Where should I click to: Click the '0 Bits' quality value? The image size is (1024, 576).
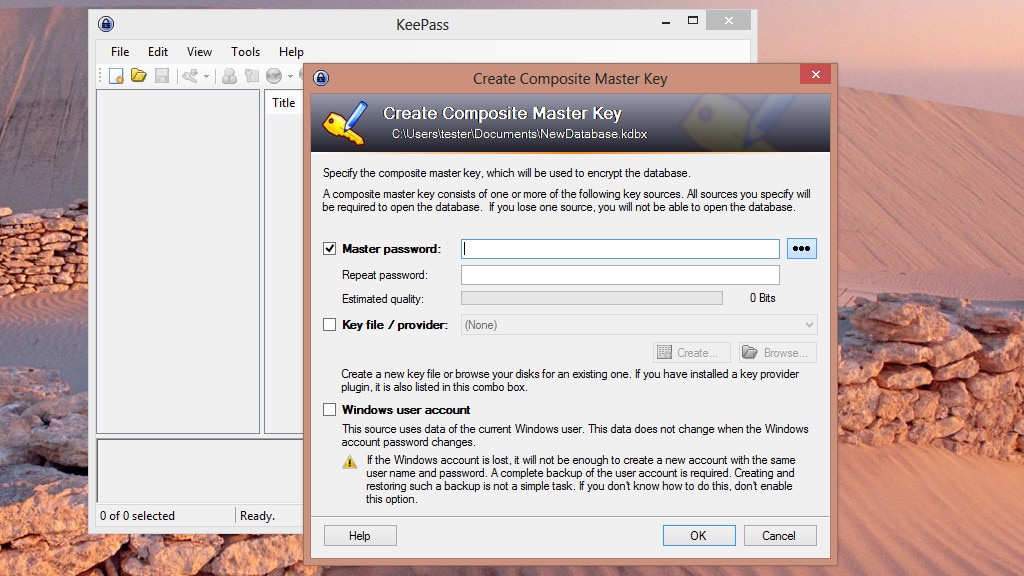pyautogui.click(x=763, y=298)
